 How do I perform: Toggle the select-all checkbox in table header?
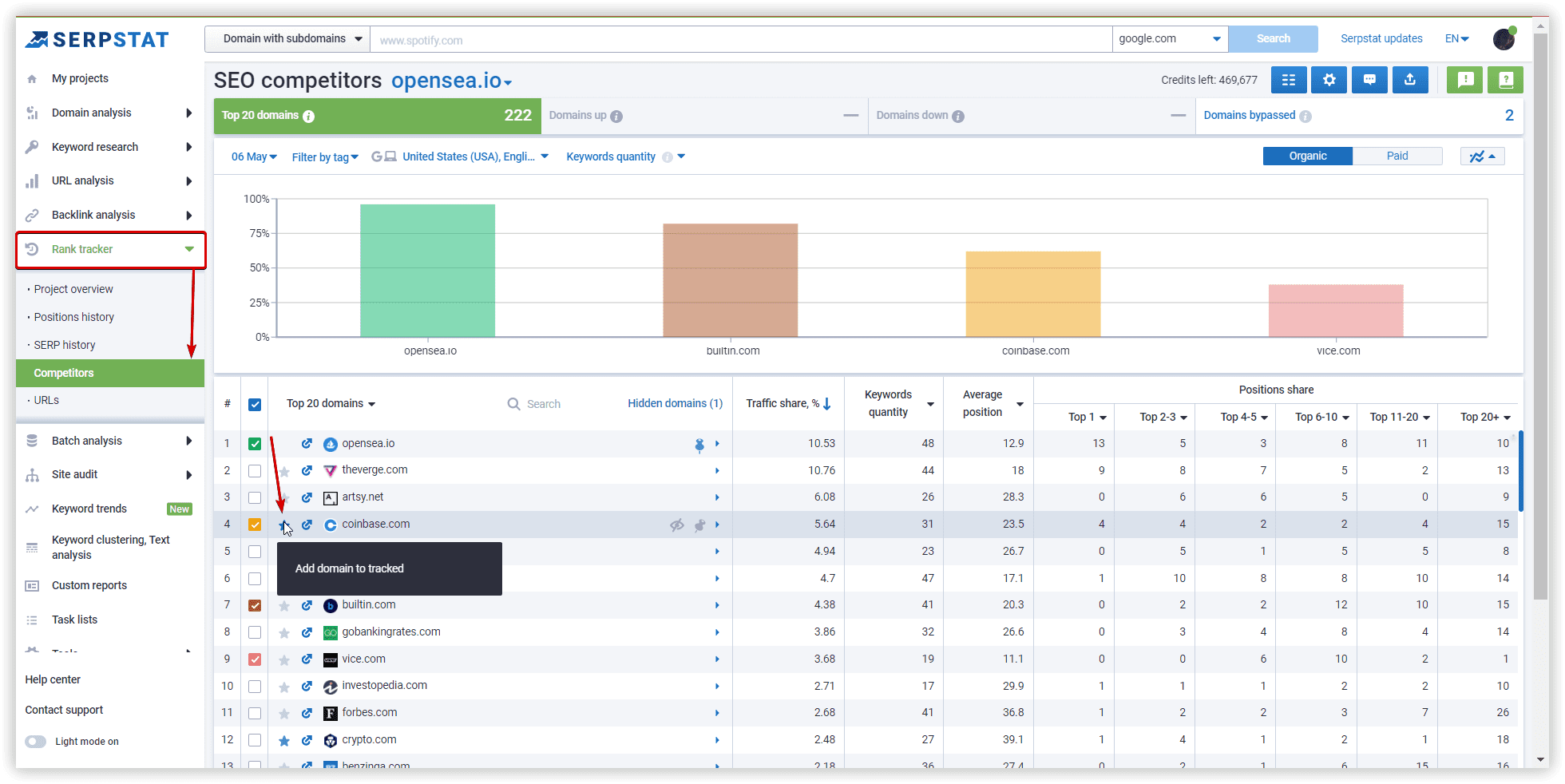pos(255,405)
